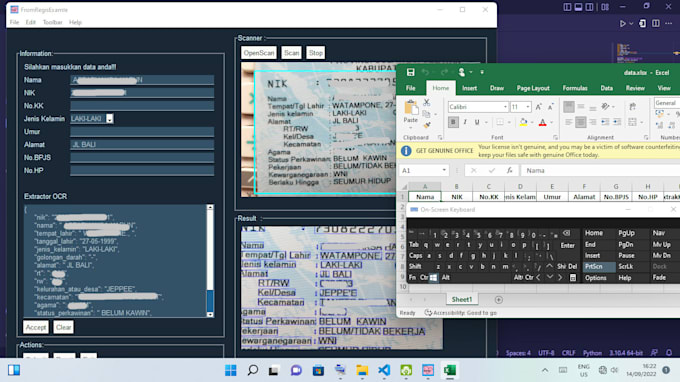The height and width of the screenshot is (382, 680).
Task: Apply the yellow Fill Color swatch
Action: pos(523,123)
